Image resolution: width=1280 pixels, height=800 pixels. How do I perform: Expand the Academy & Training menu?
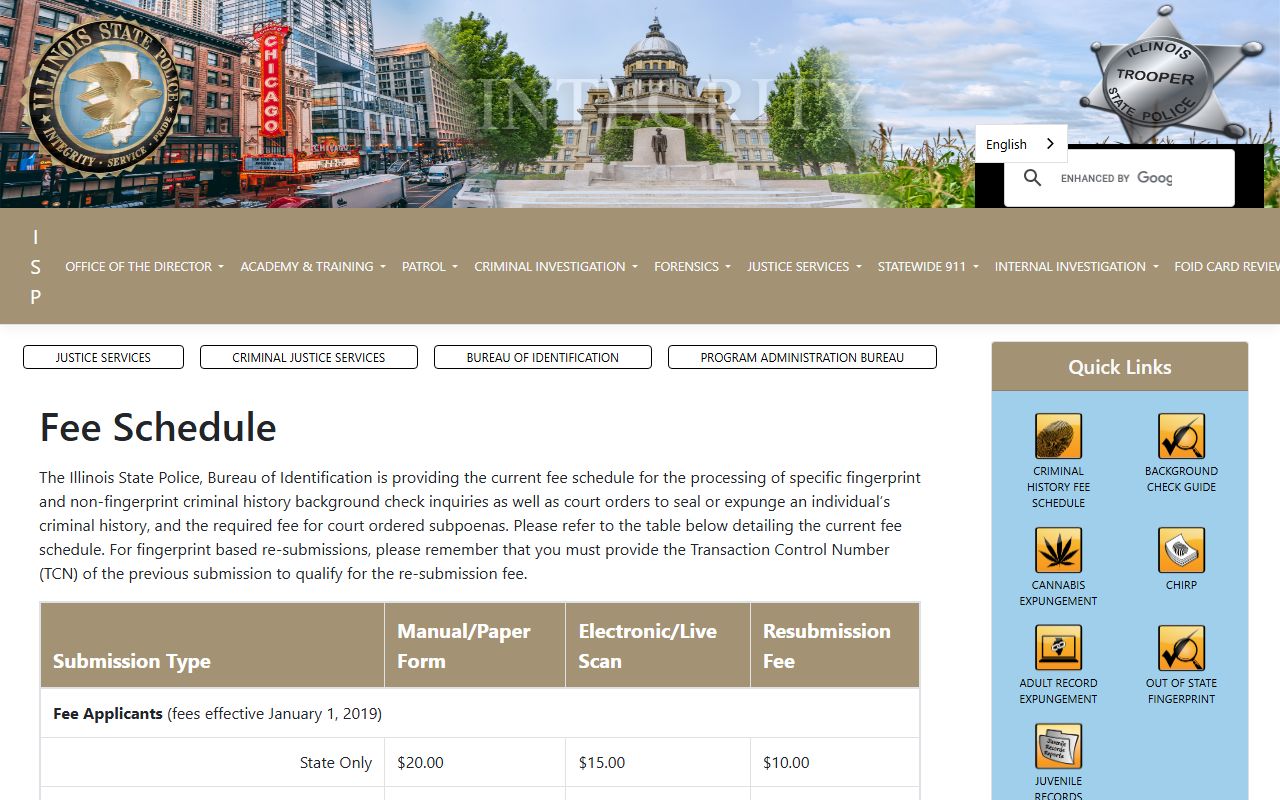click(312, 266)
